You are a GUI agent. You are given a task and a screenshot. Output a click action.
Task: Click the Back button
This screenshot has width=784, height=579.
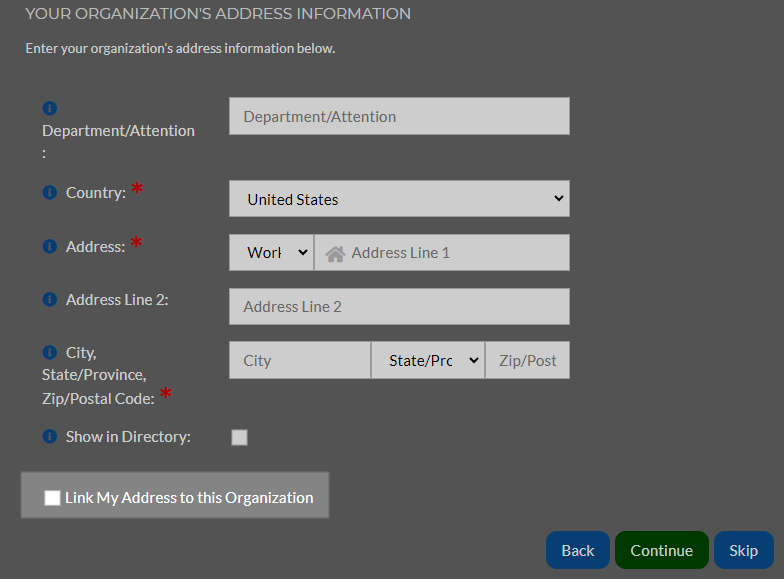coord(578,550)
